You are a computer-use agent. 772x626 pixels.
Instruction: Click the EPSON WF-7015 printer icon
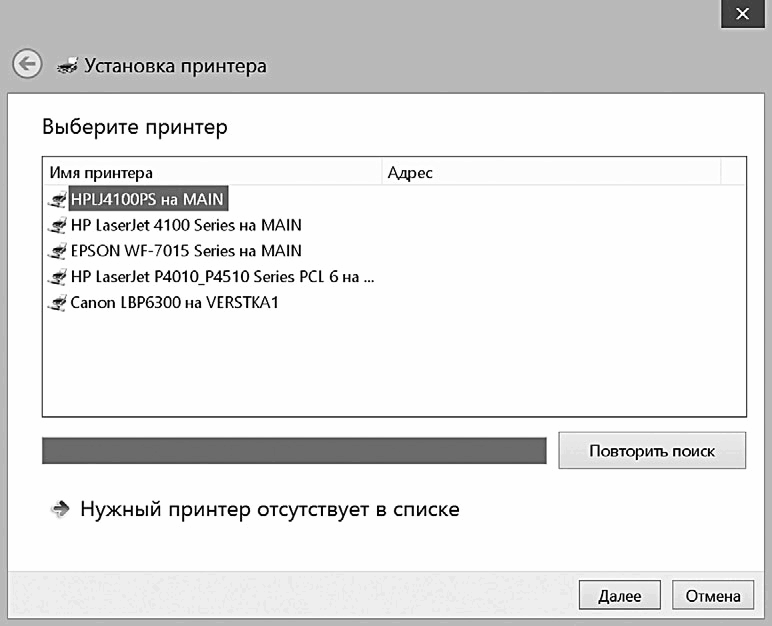click(x=57, y=251)
